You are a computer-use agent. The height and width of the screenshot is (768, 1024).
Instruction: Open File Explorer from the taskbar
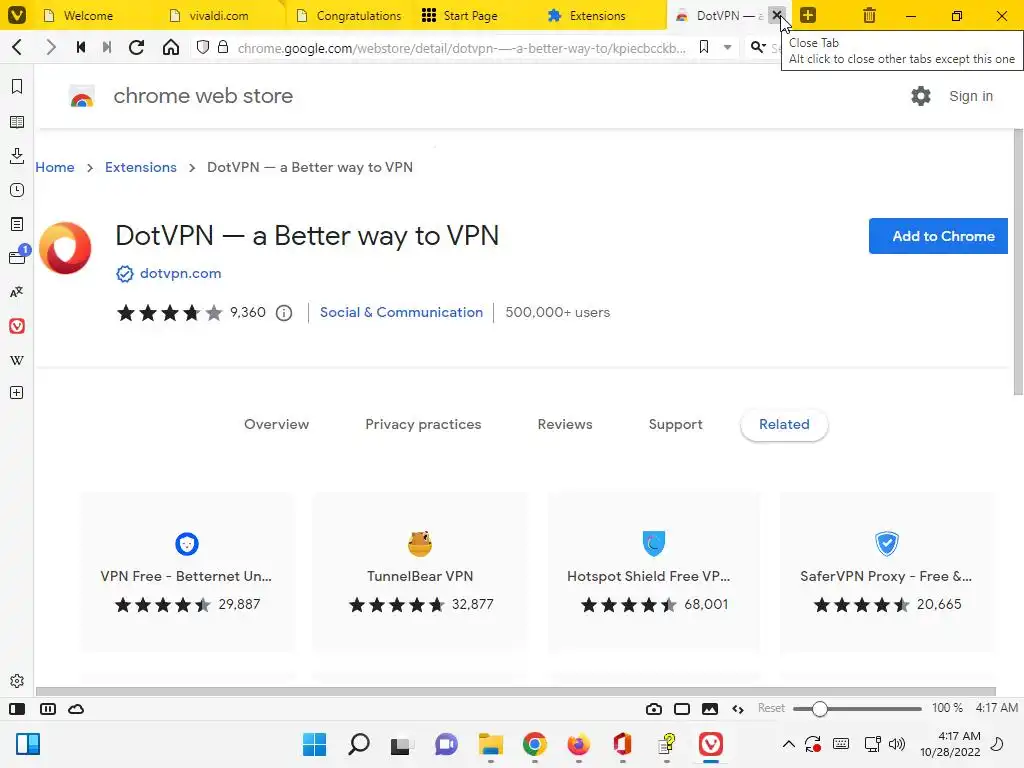pos(490,744)
